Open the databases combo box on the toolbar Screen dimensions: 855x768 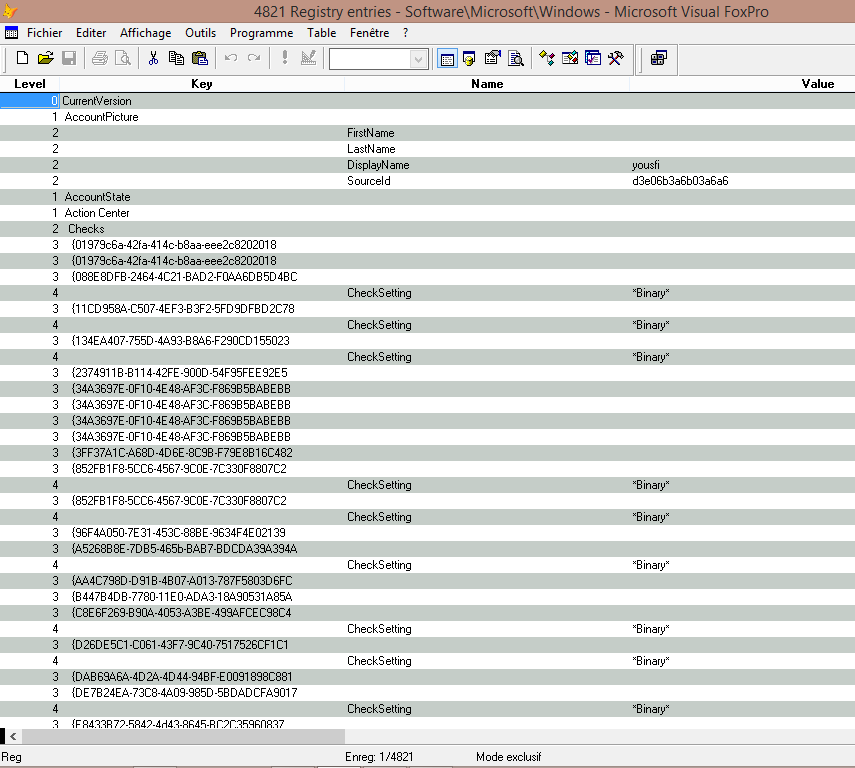pos(378,59)
